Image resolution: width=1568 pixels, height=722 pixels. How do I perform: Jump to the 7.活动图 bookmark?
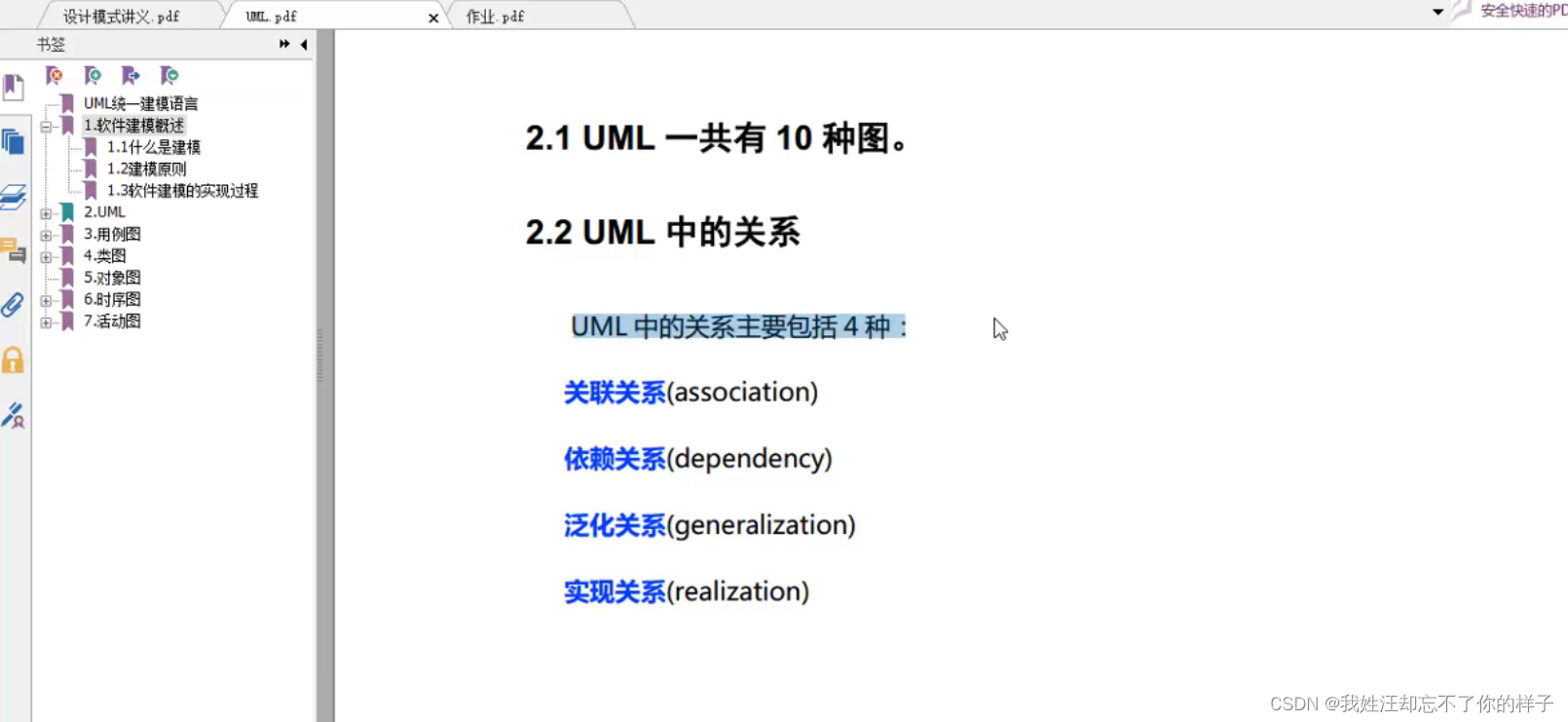[x=112, y=321]
